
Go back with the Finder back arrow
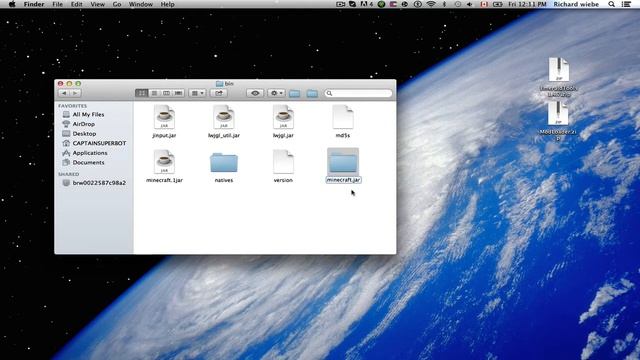(64, 93)
